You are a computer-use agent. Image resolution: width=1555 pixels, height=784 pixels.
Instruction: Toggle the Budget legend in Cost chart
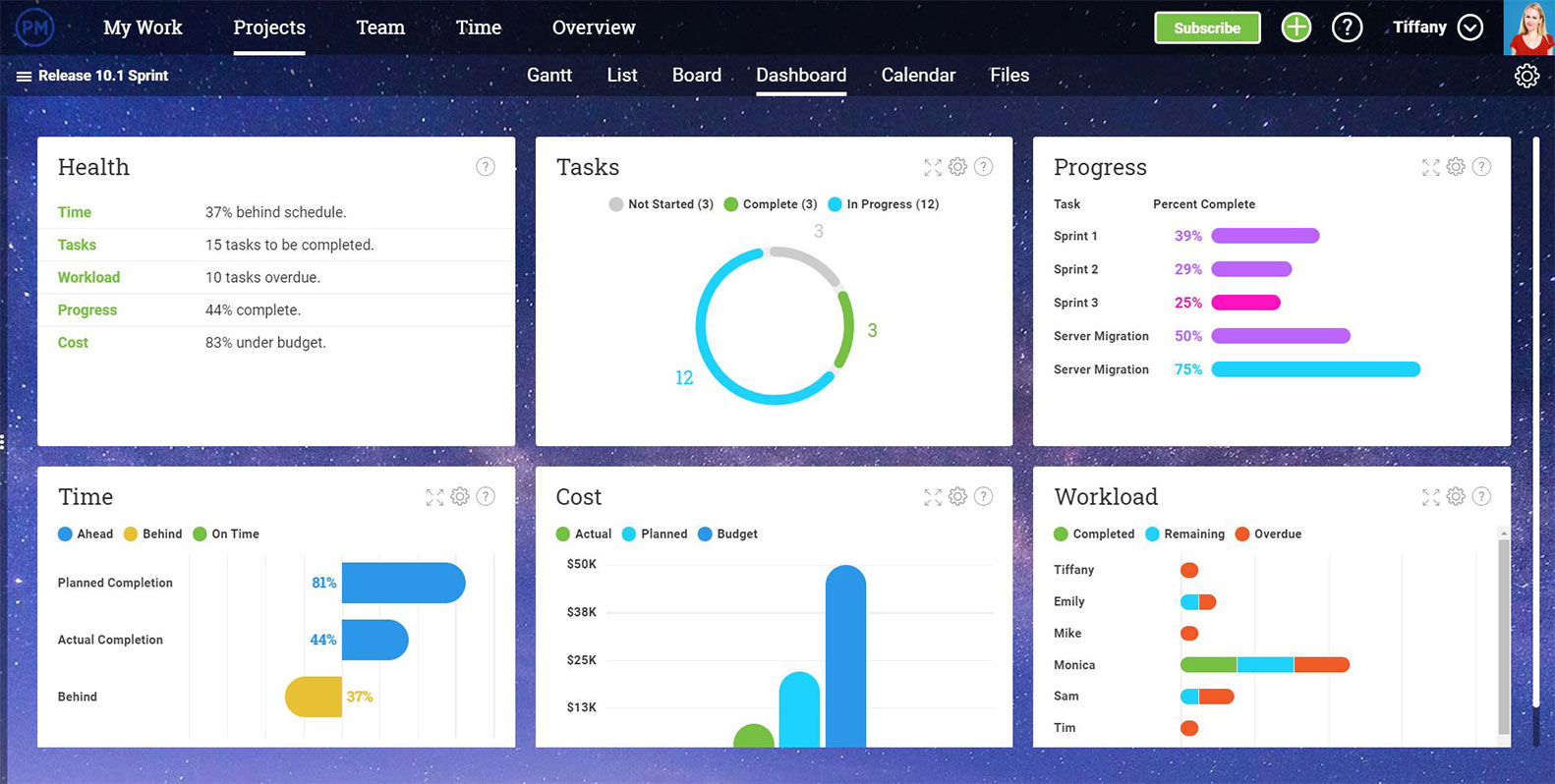(x=727, y=534)
